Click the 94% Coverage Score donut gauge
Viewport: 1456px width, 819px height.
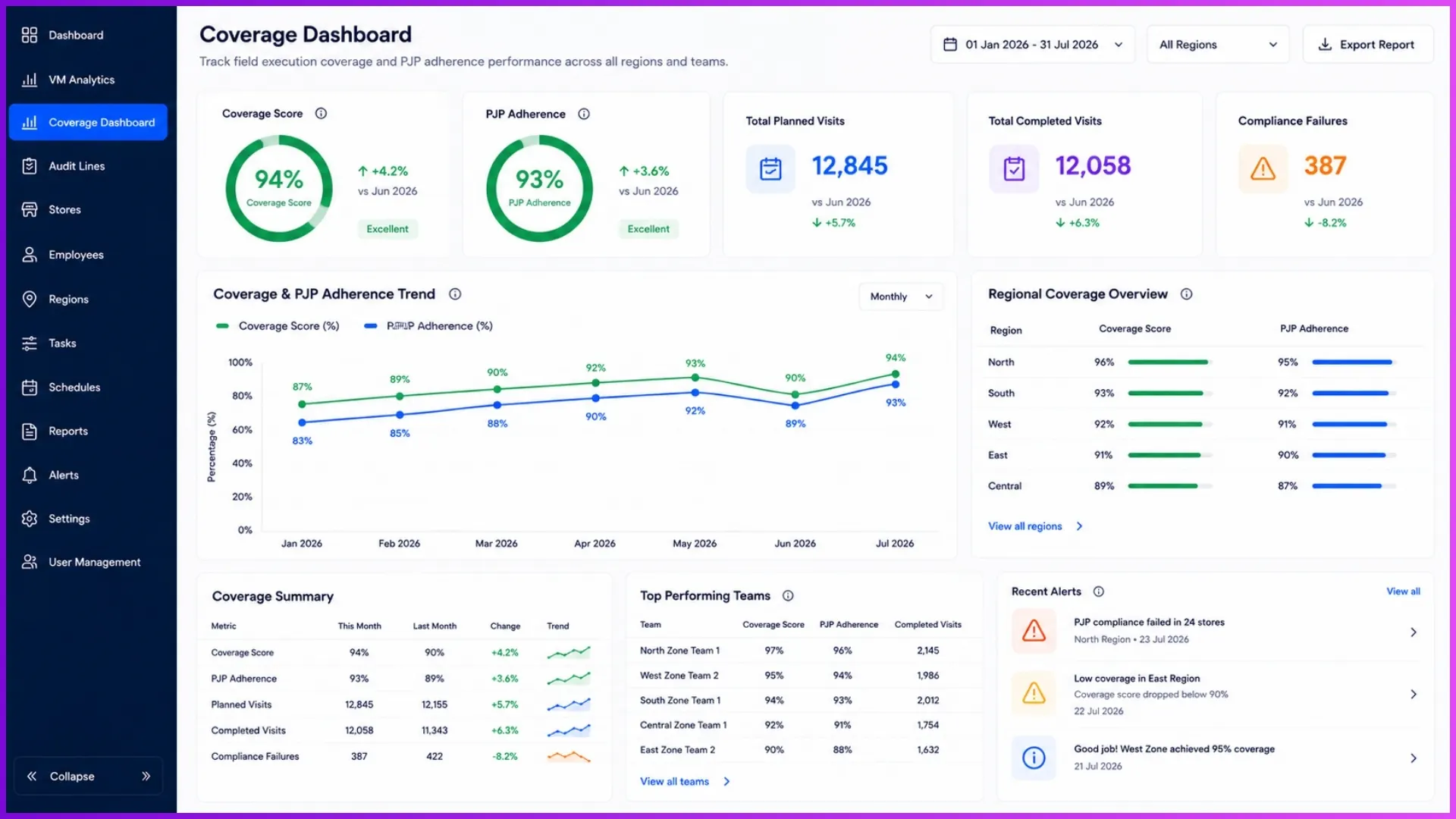click(279, 188)
